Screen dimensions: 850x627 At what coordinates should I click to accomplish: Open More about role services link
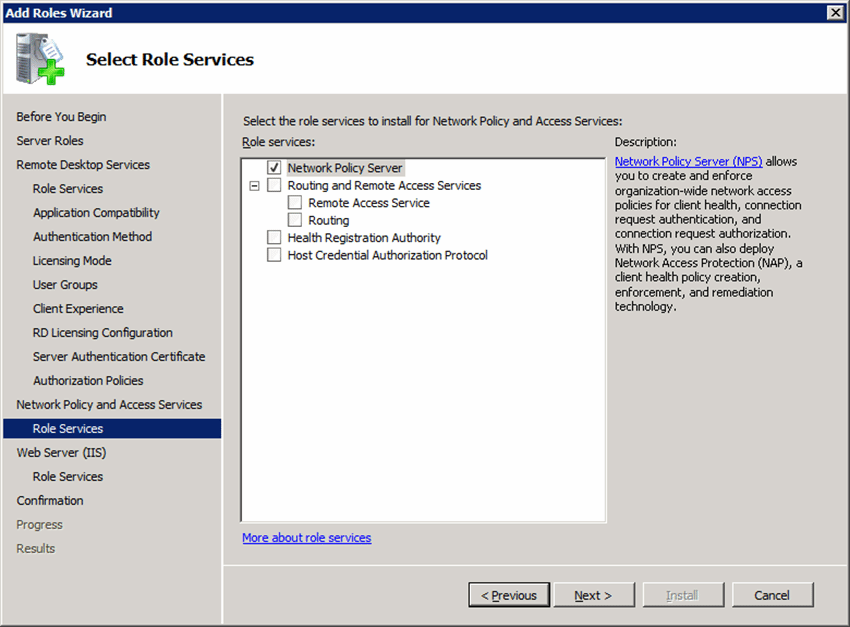tap(306, 538)
